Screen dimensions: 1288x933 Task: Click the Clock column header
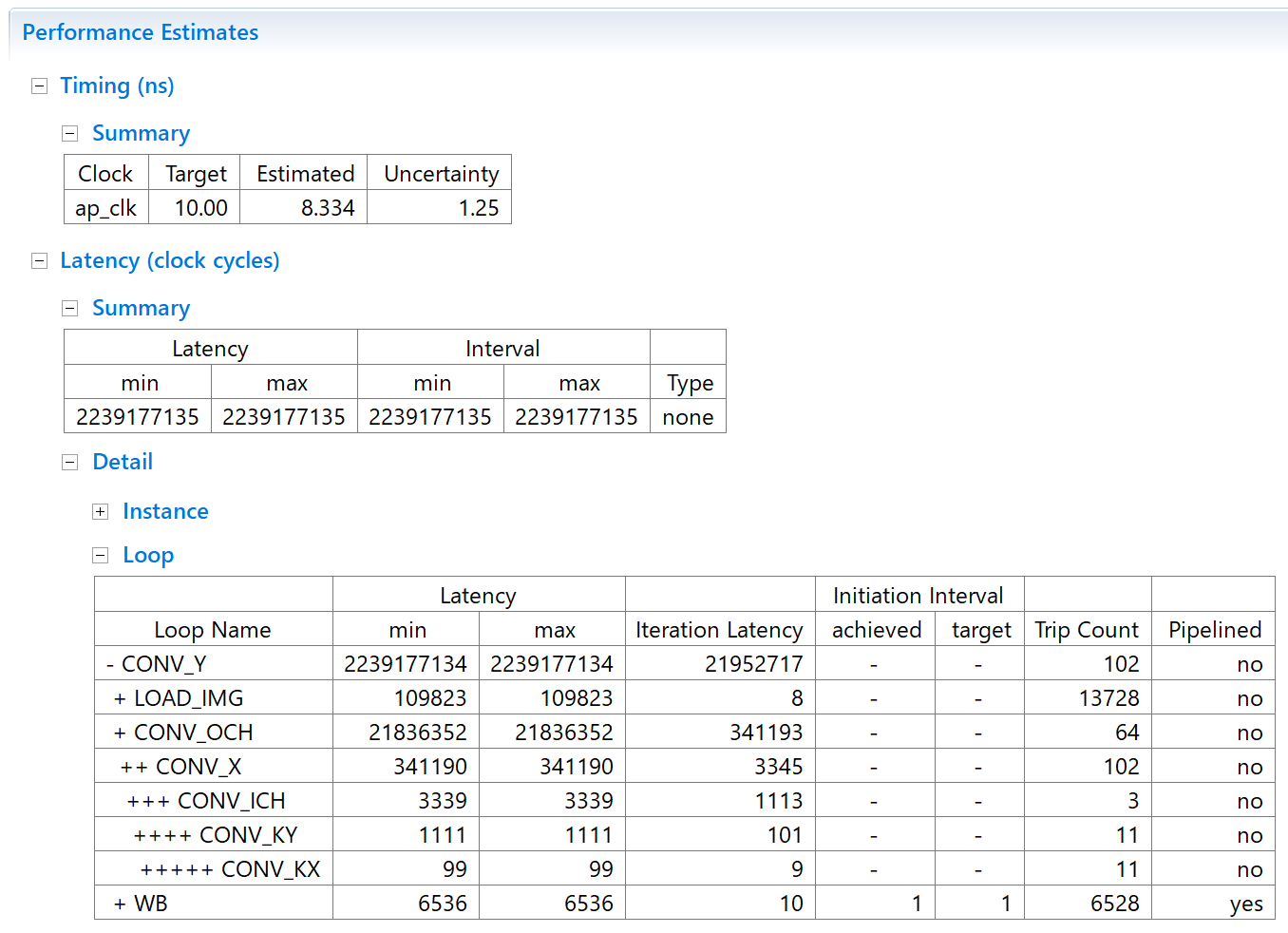(x=106, y=173)
